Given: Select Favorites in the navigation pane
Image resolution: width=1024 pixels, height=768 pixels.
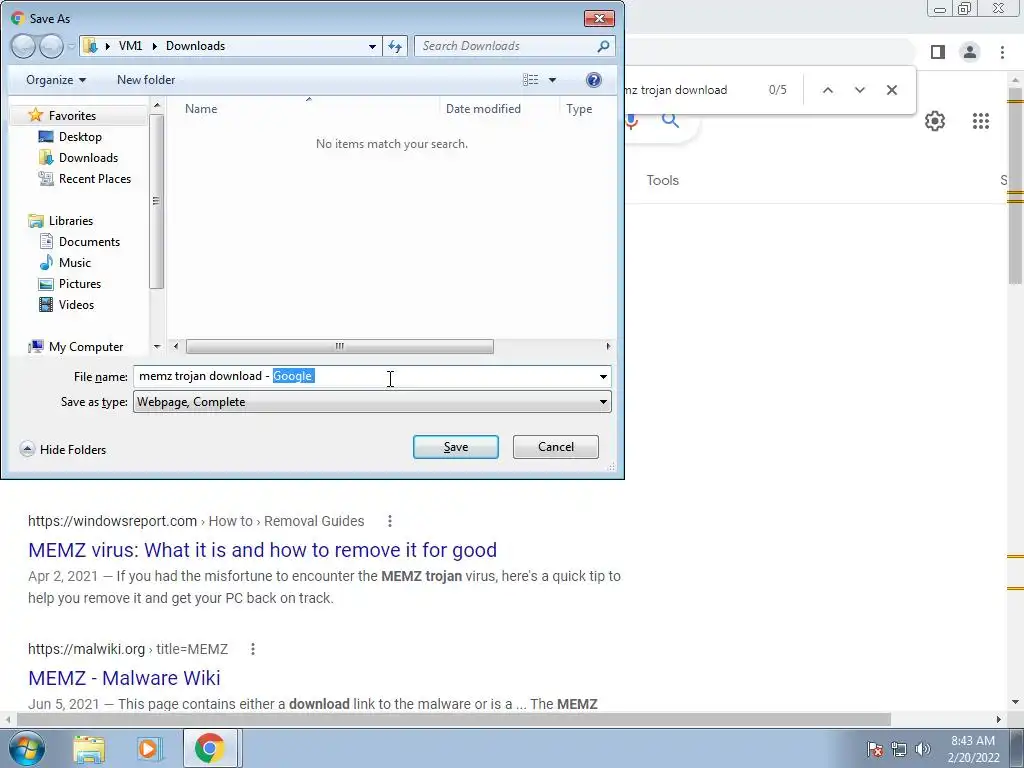Looking at the screenshot, I should coord(72,116).
